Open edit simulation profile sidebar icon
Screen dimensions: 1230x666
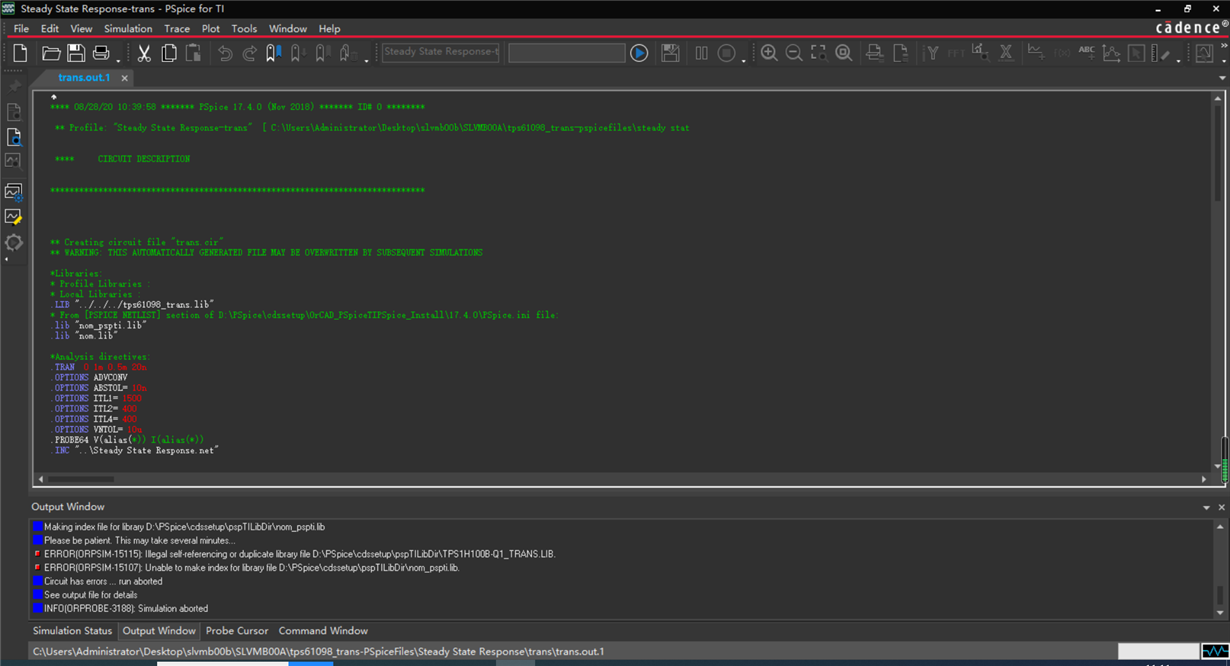point(14,190)
